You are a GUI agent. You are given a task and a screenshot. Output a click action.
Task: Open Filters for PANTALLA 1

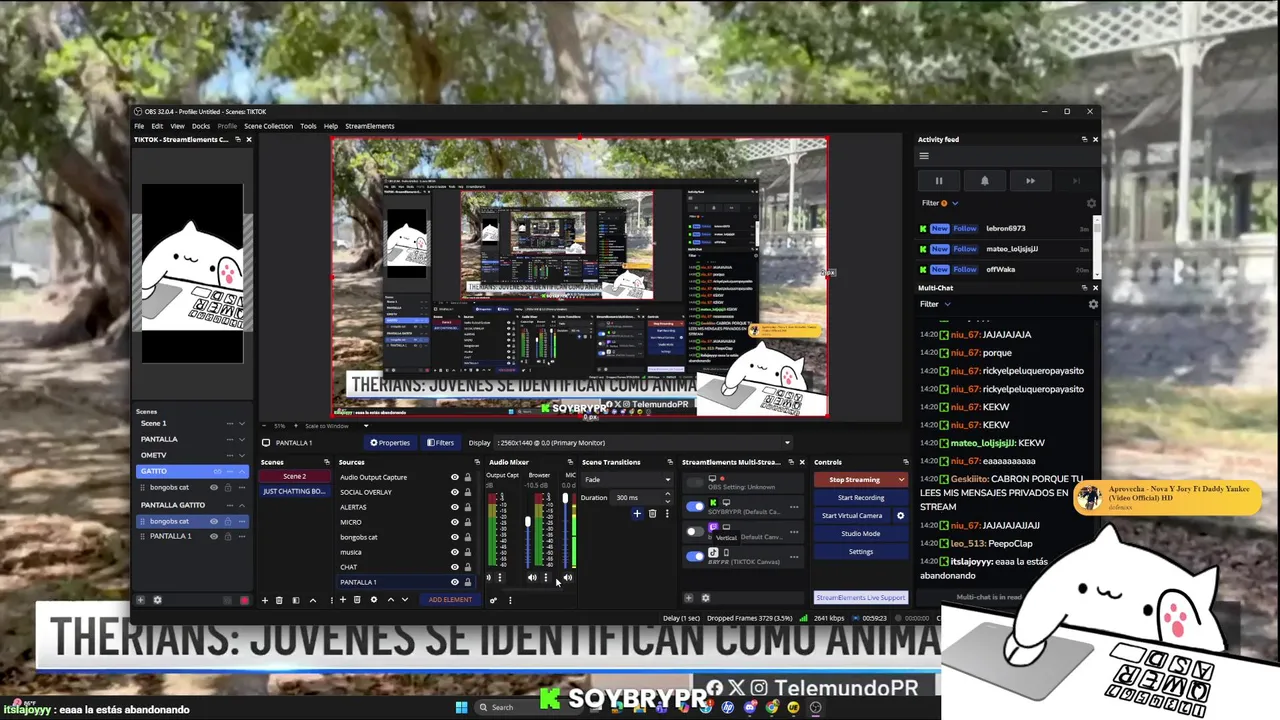tap(440, 443)
